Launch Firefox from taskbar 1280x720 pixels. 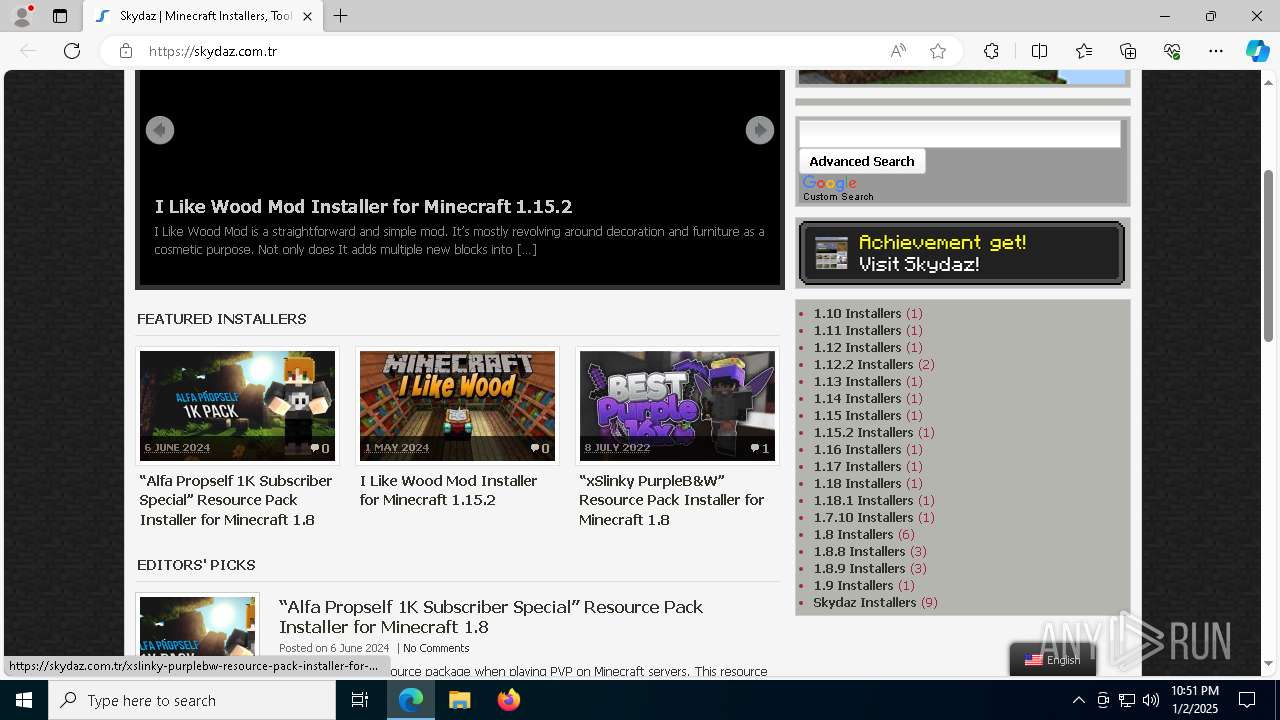pyautogui.click(x=509, y=700)
